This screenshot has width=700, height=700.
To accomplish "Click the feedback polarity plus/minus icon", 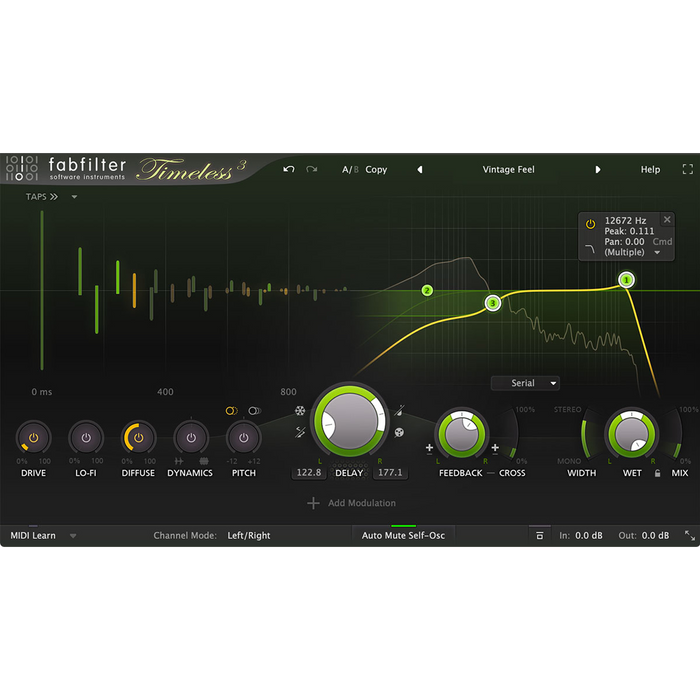I will pyautogui.click(x=429, y=448).
